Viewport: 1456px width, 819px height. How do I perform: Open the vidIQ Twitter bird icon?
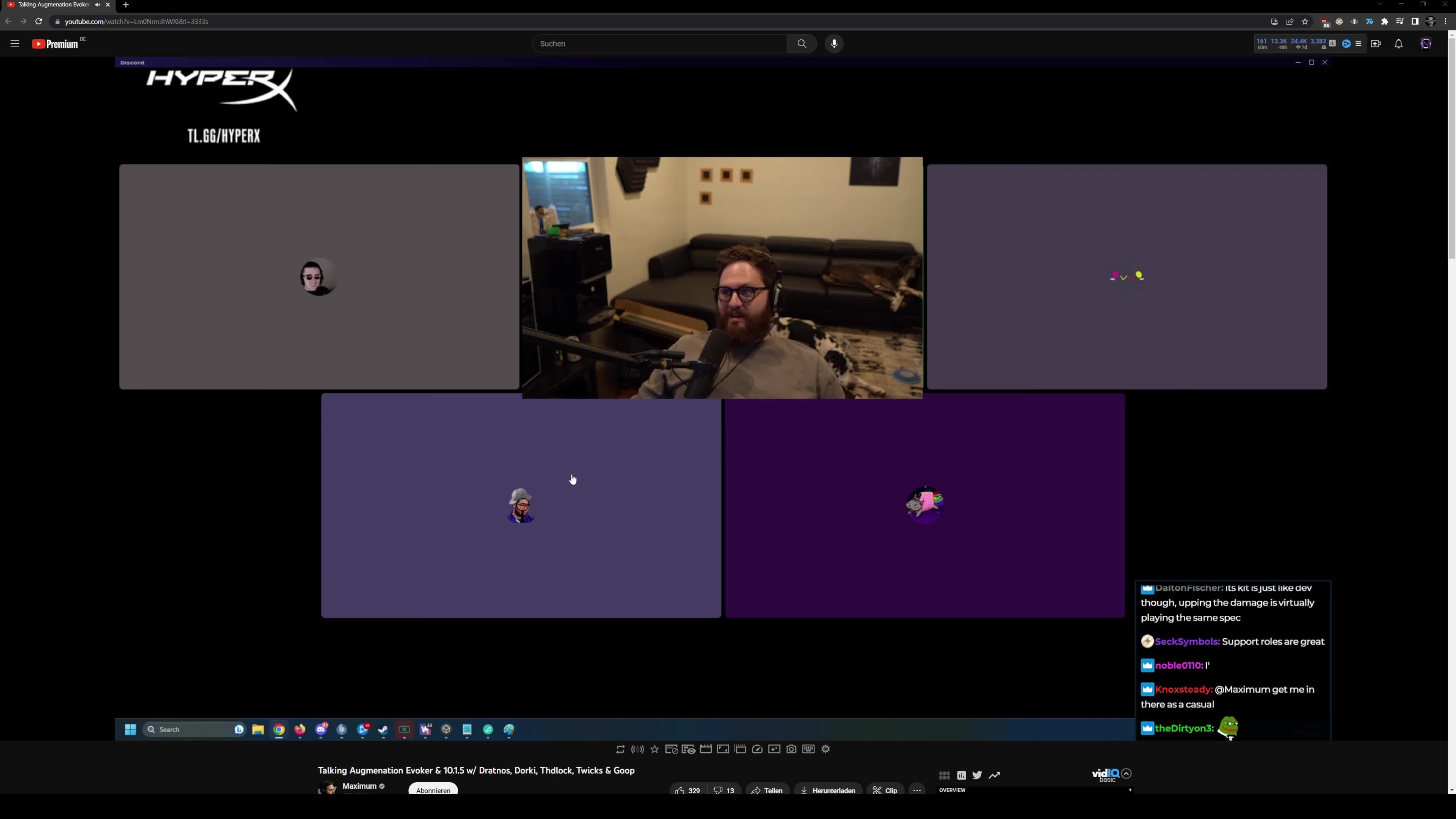977,775
